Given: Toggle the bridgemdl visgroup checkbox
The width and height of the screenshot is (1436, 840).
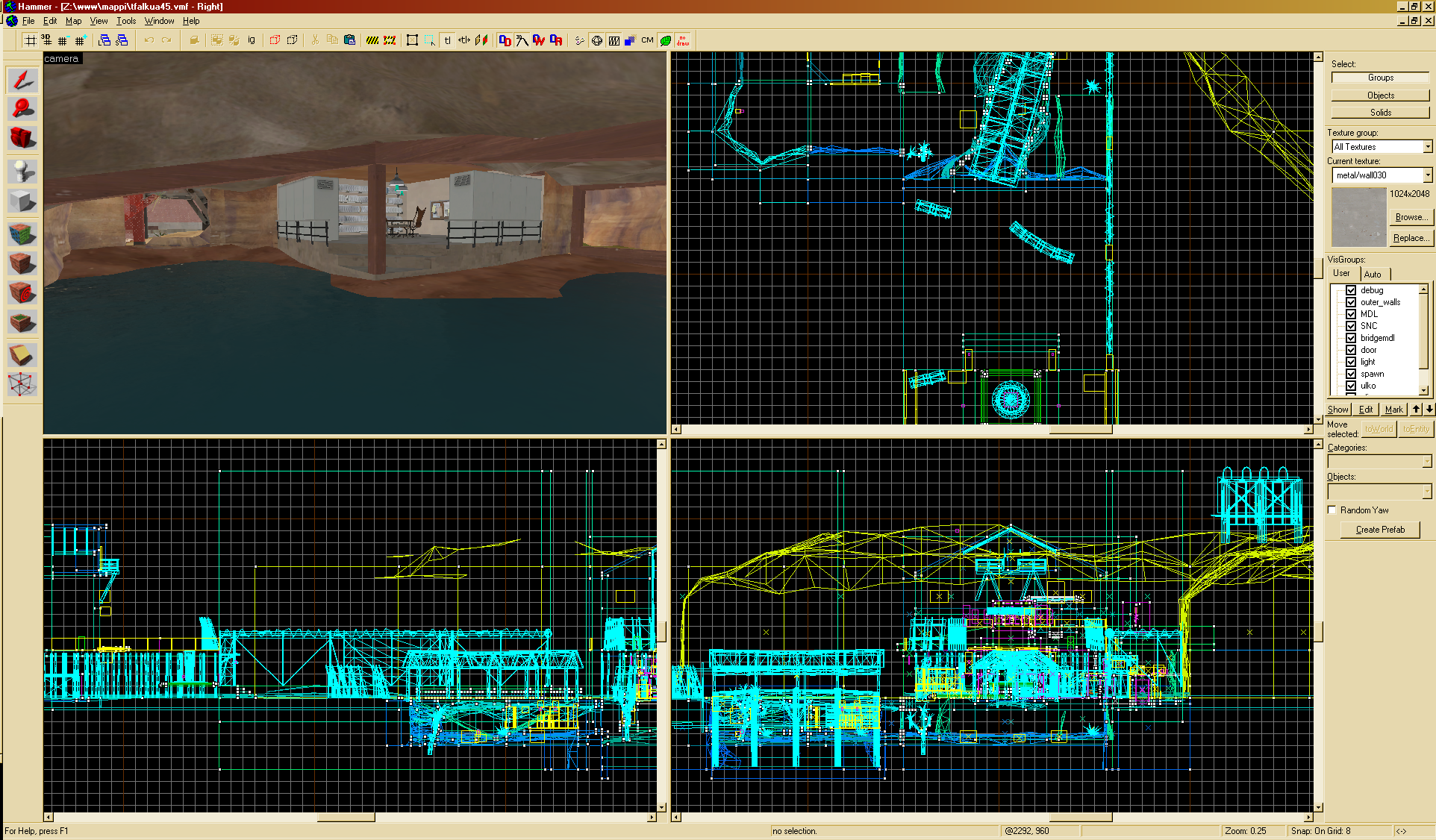Looking at the screenshot, I should pyautogui.click(x=1351, y=338).
